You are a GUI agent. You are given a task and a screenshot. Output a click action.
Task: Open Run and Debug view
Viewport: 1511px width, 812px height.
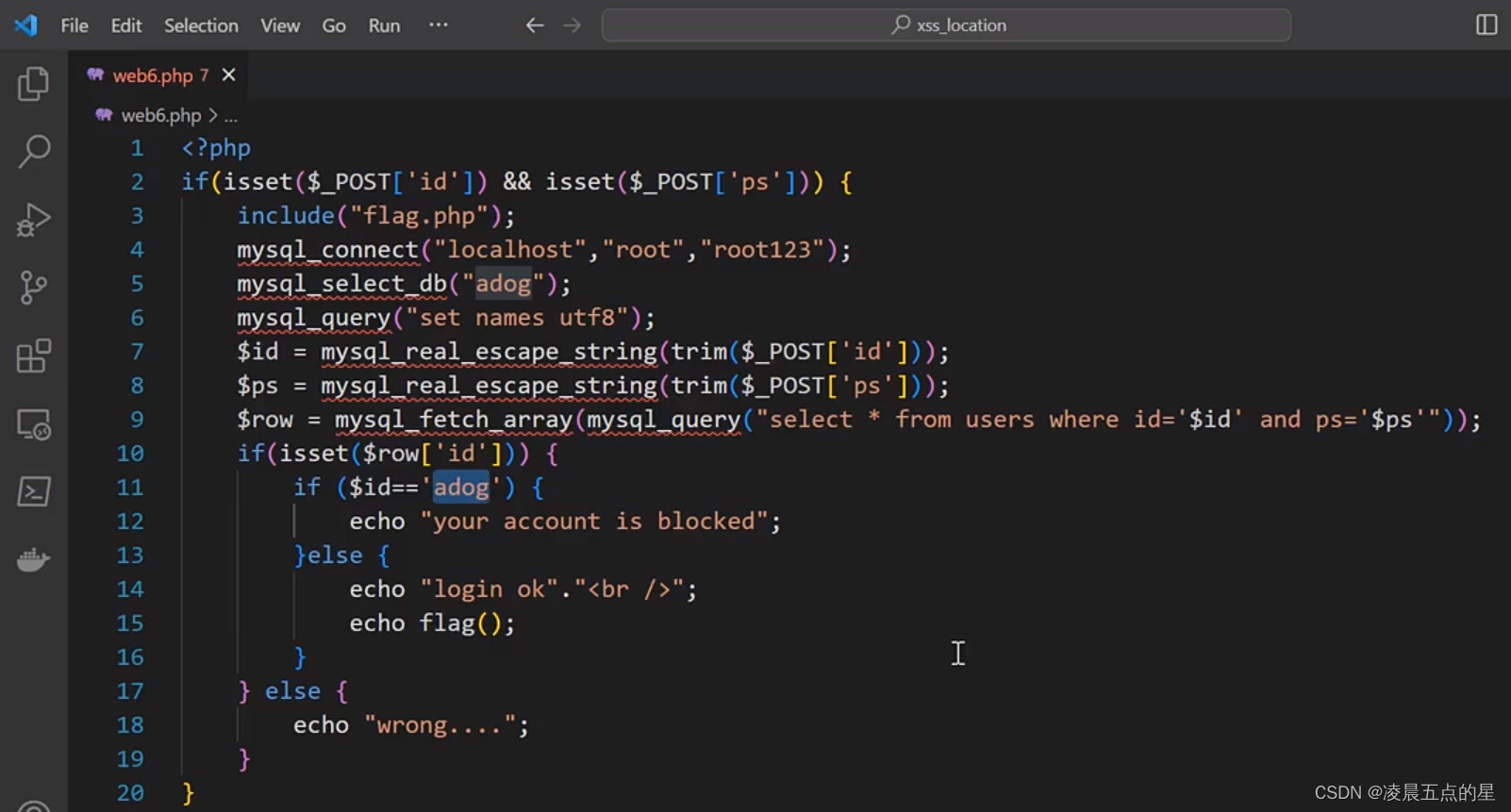pyautogui.click(x=34, y=220)
